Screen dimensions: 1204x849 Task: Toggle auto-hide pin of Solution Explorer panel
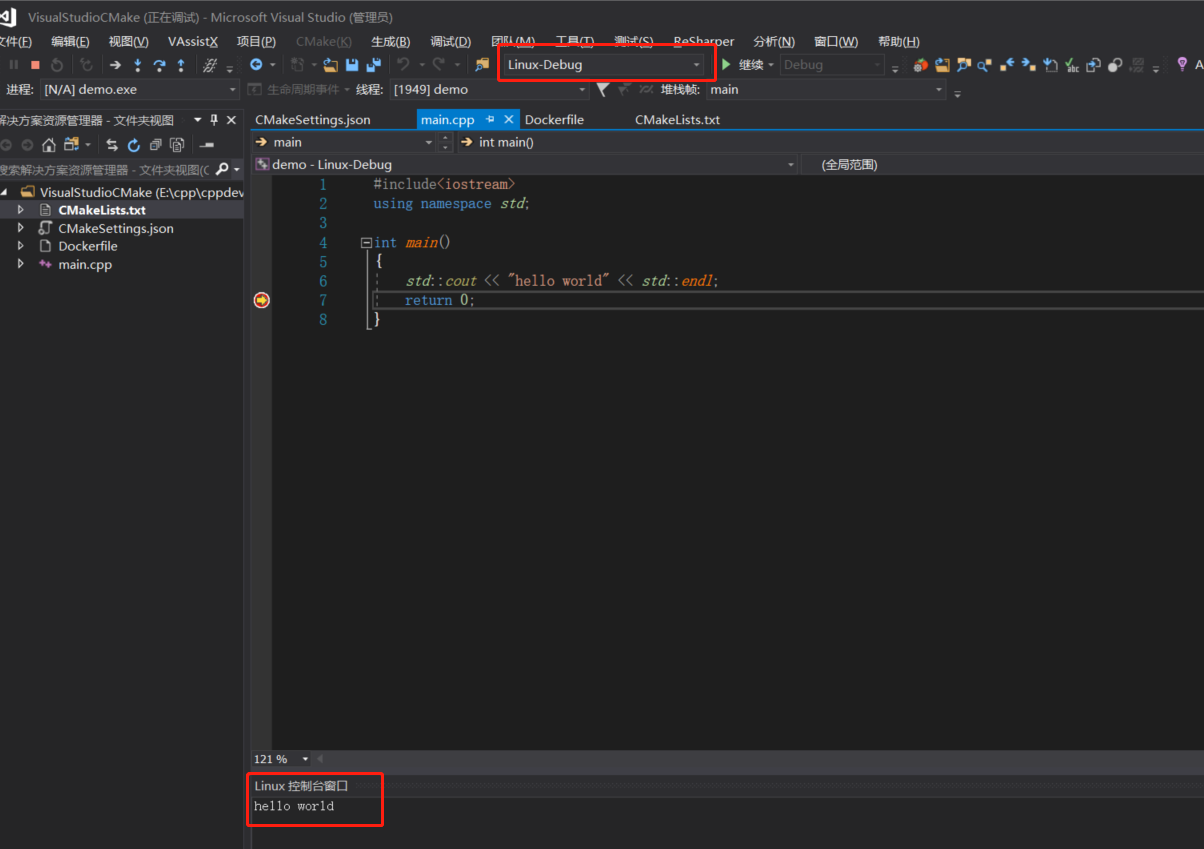pos(214,120)
